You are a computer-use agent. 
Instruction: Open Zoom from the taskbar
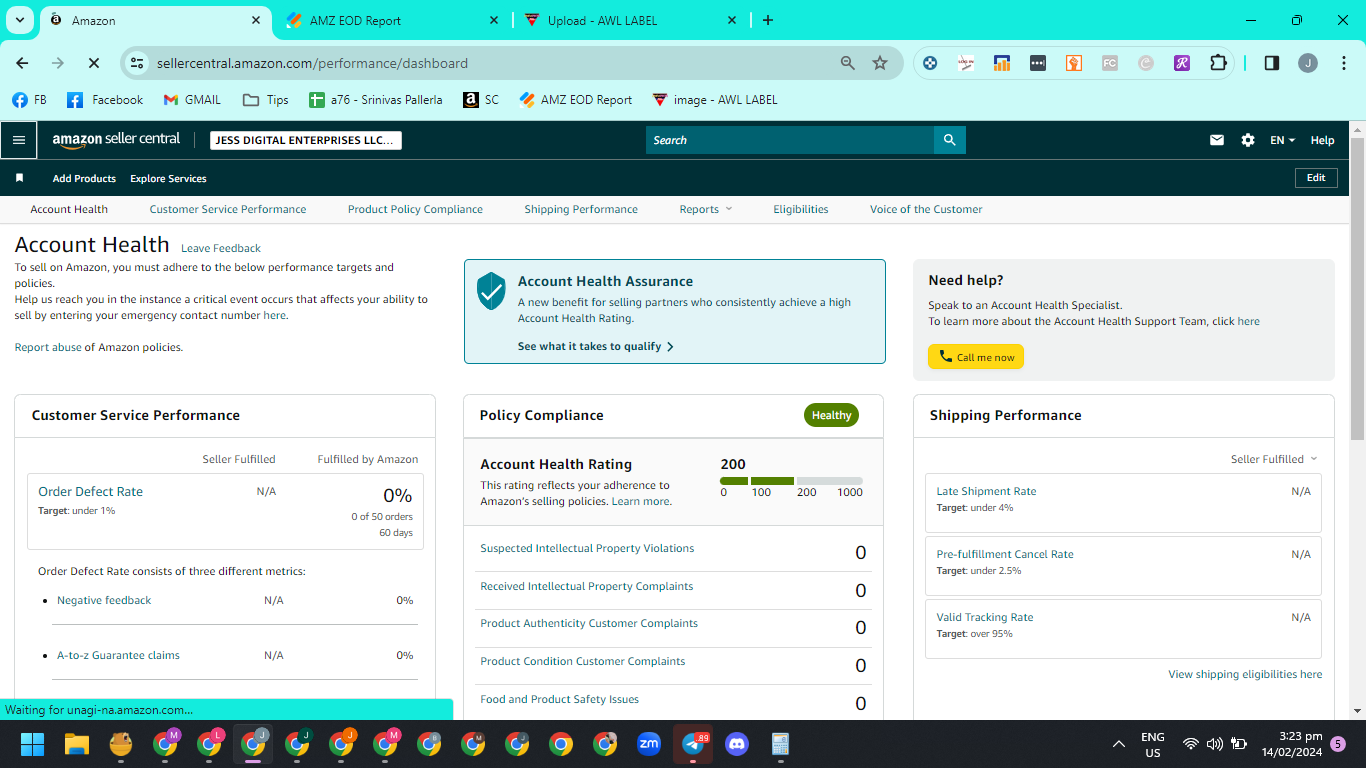pos(649,744)
